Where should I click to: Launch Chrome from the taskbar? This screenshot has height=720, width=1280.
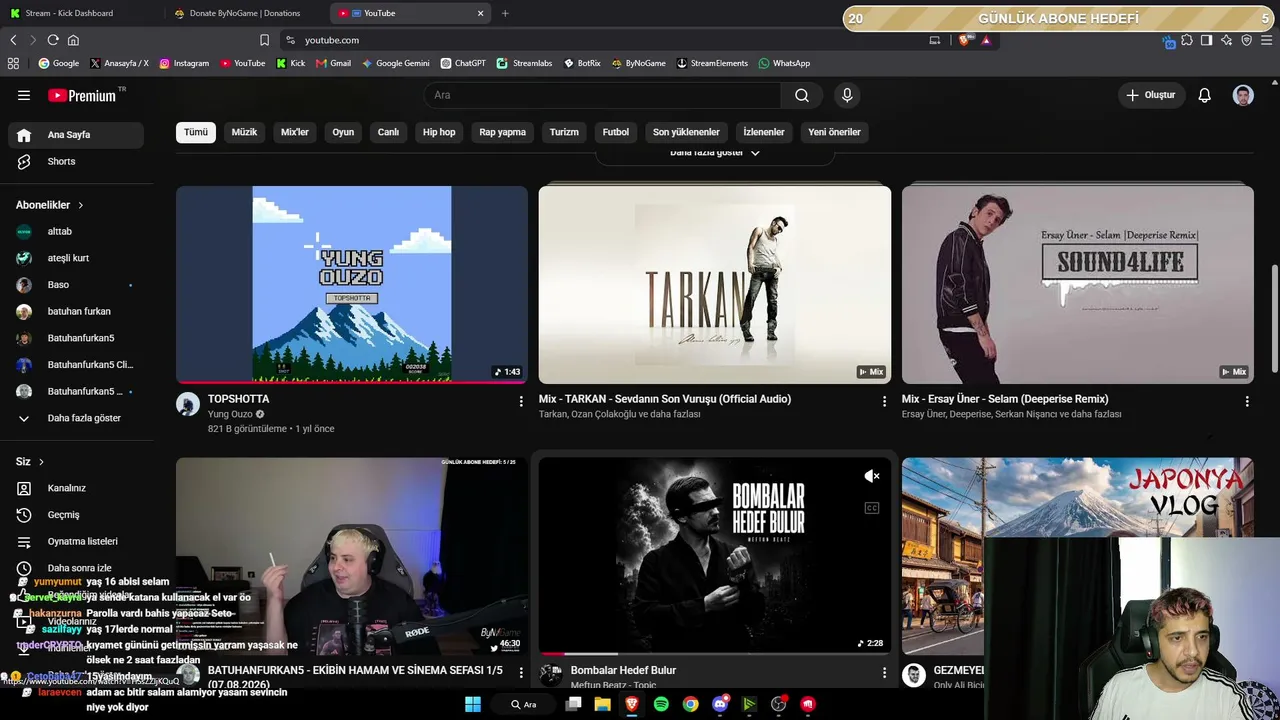[691, 704]
